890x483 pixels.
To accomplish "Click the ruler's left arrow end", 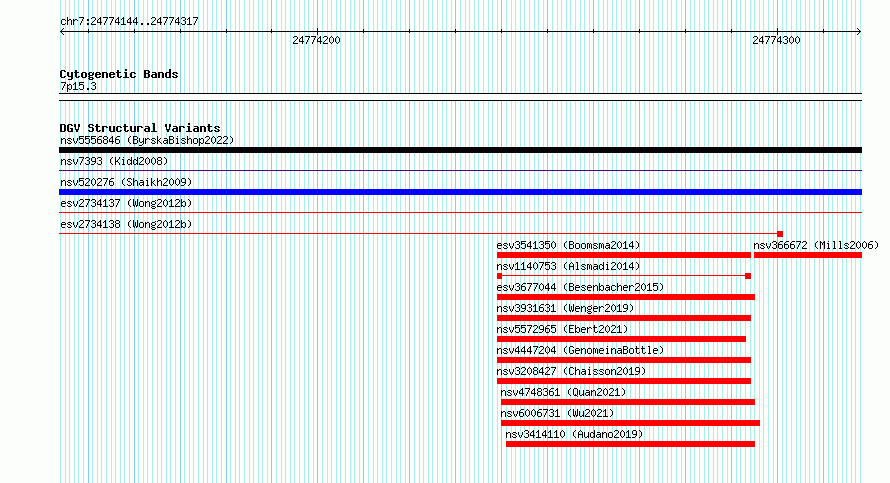I will click(x=62, y=31).
